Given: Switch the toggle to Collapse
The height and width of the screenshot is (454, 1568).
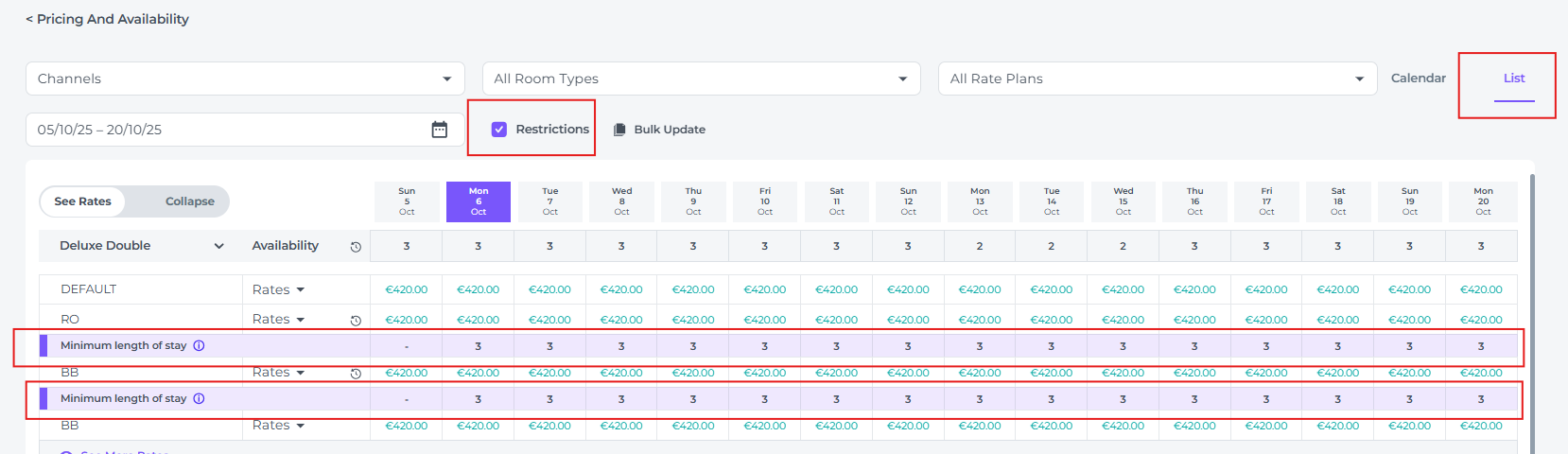Looking at the screenshot, I should point(189,201).
